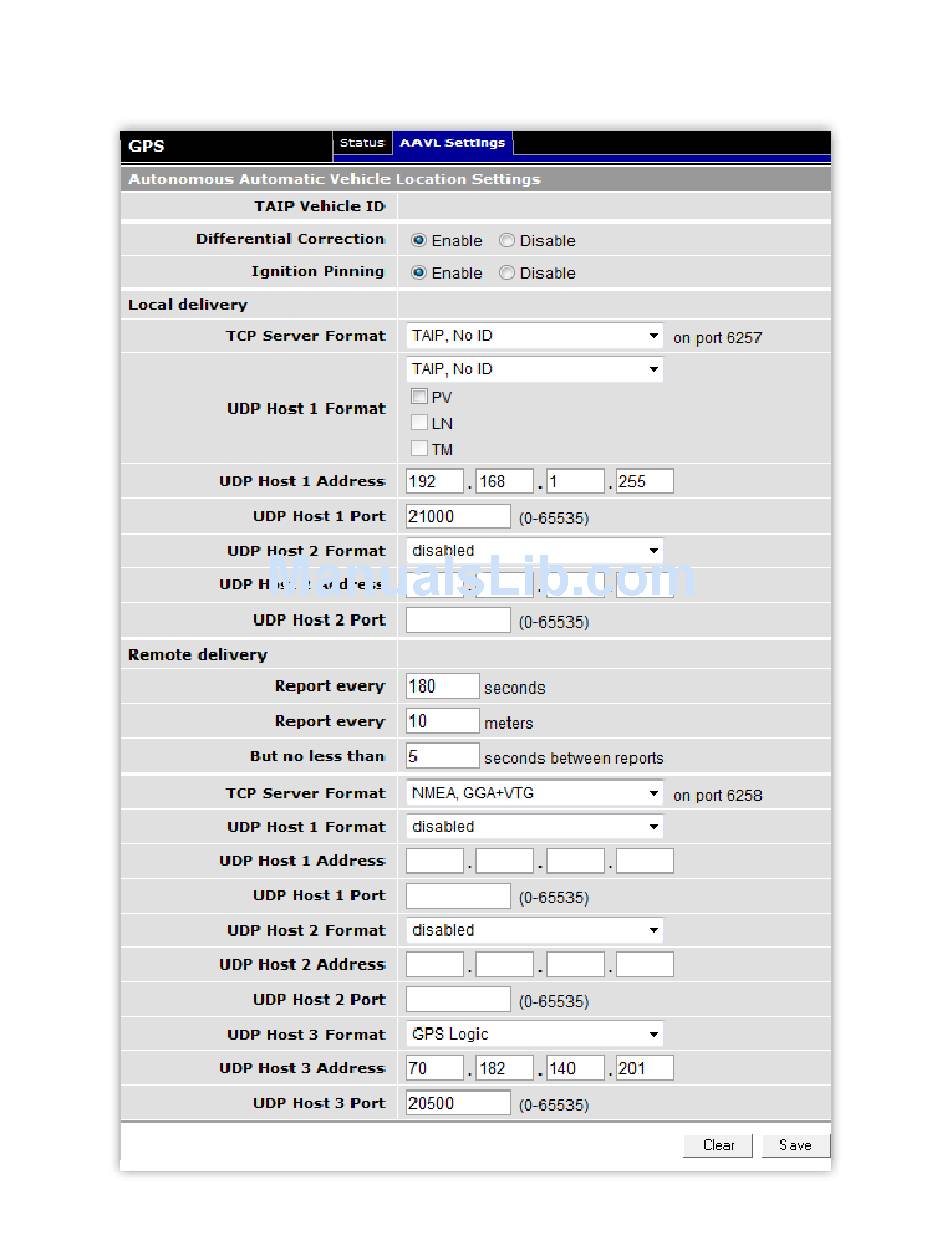The image size is (950, 1260).
Task: Click Remote UDP Host 1 Address first octet
Action: point(436,861)
